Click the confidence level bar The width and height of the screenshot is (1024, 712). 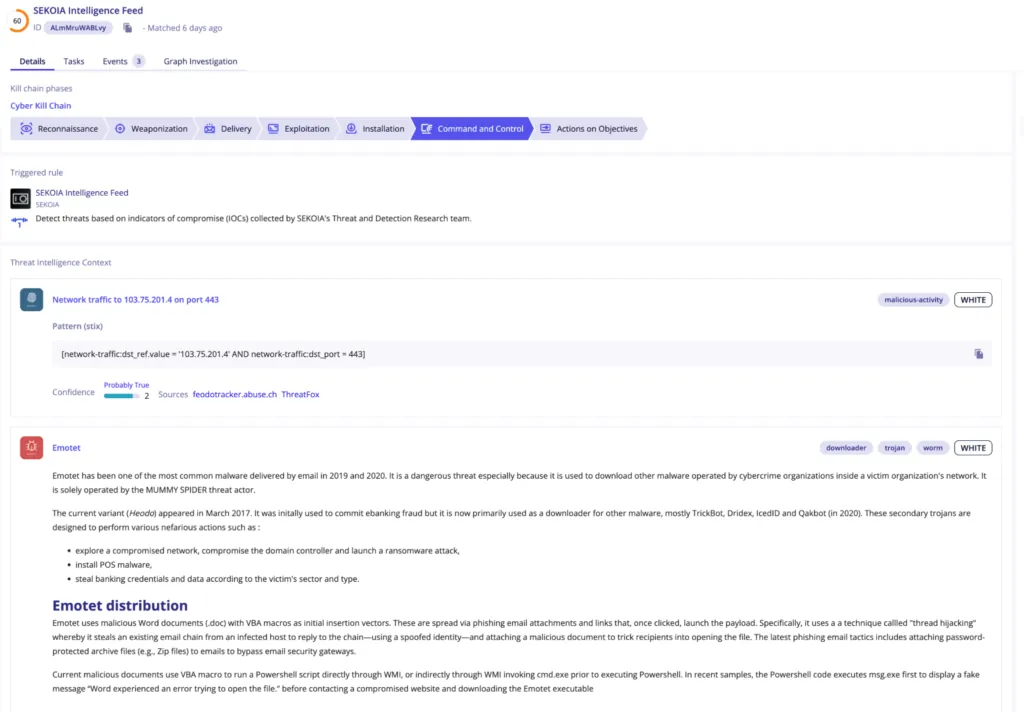(121, 396)
